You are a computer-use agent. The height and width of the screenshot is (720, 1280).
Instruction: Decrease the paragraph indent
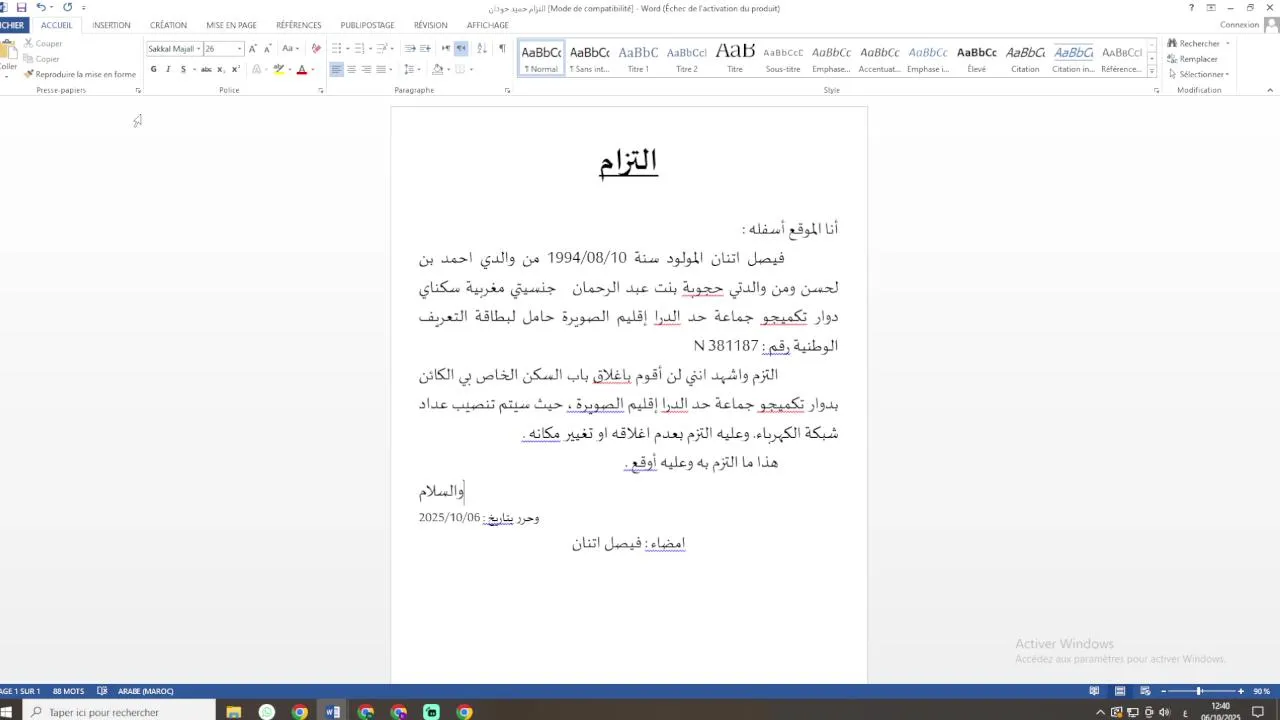pos(410,48)
